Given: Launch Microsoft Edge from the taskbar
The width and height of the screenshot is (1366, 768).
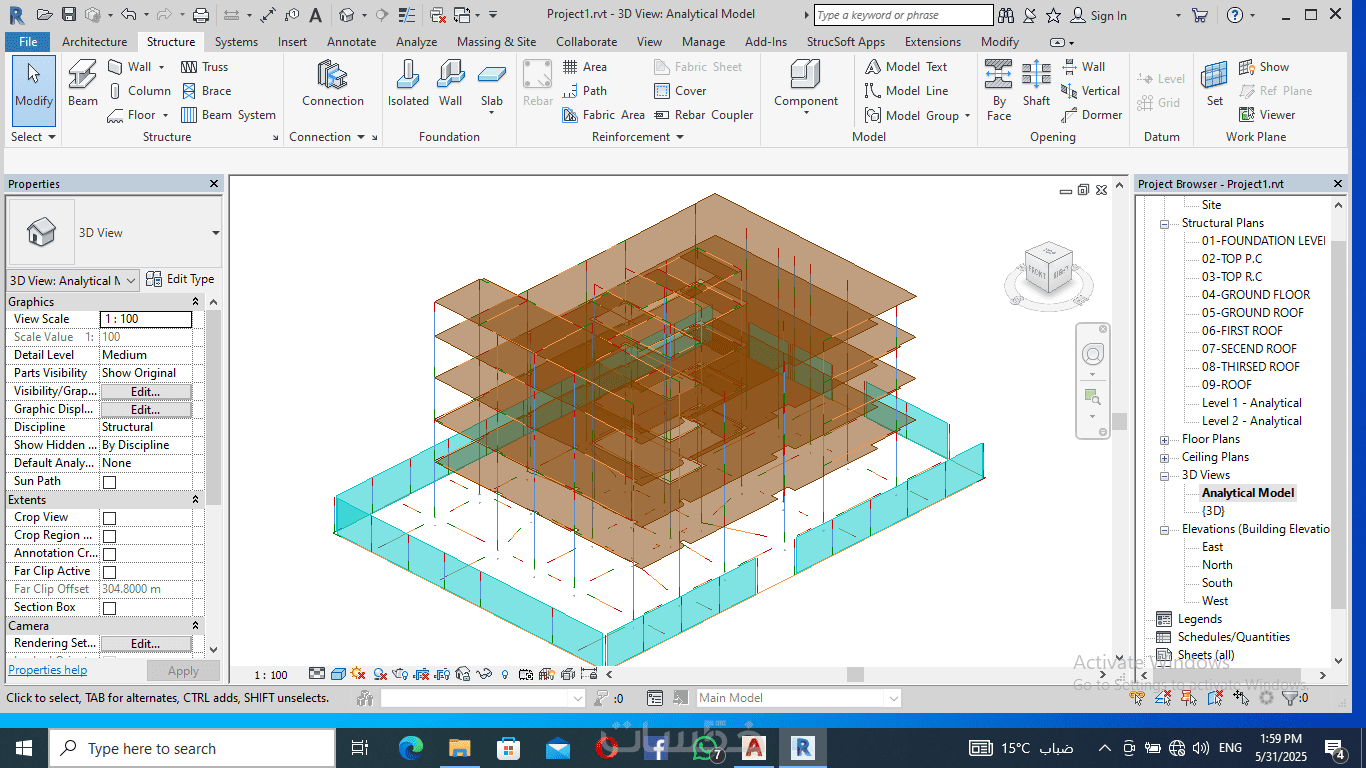Looking at the screenshot, I should [411, 748].
